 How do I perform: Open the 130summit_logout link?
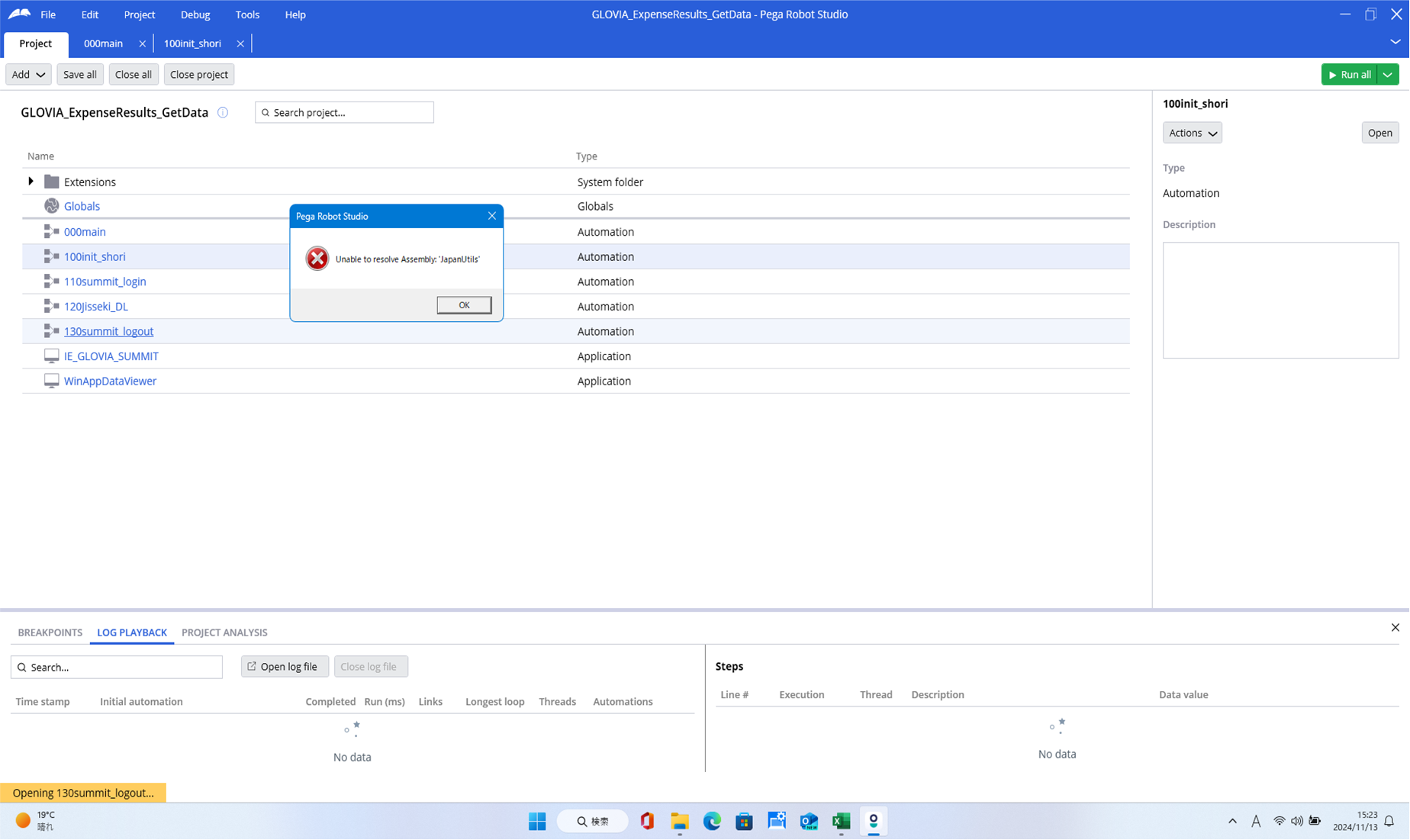[x=108, y=331]
